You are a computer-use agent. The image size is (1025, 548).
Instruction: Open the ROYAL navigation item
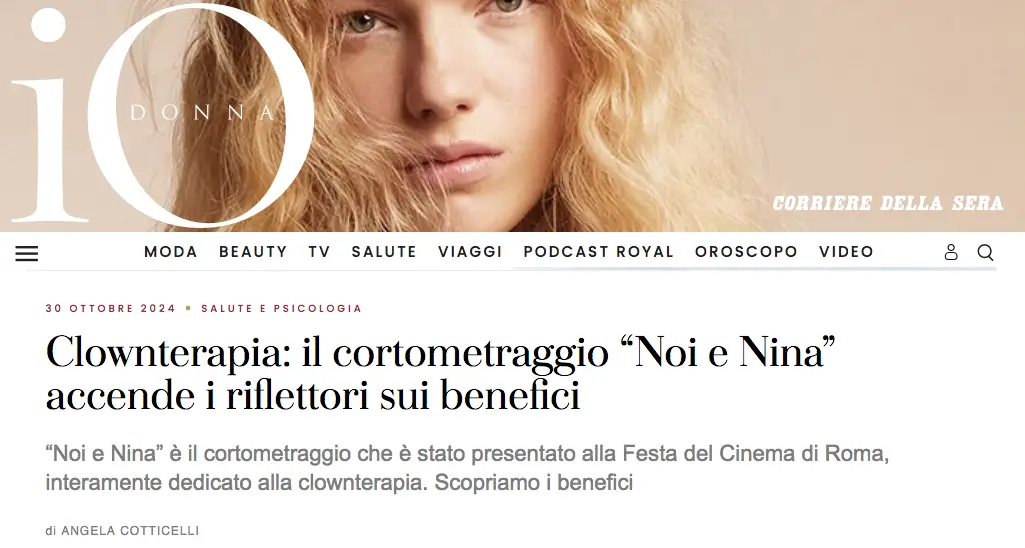pyautogui.click(x=645, y=252)
